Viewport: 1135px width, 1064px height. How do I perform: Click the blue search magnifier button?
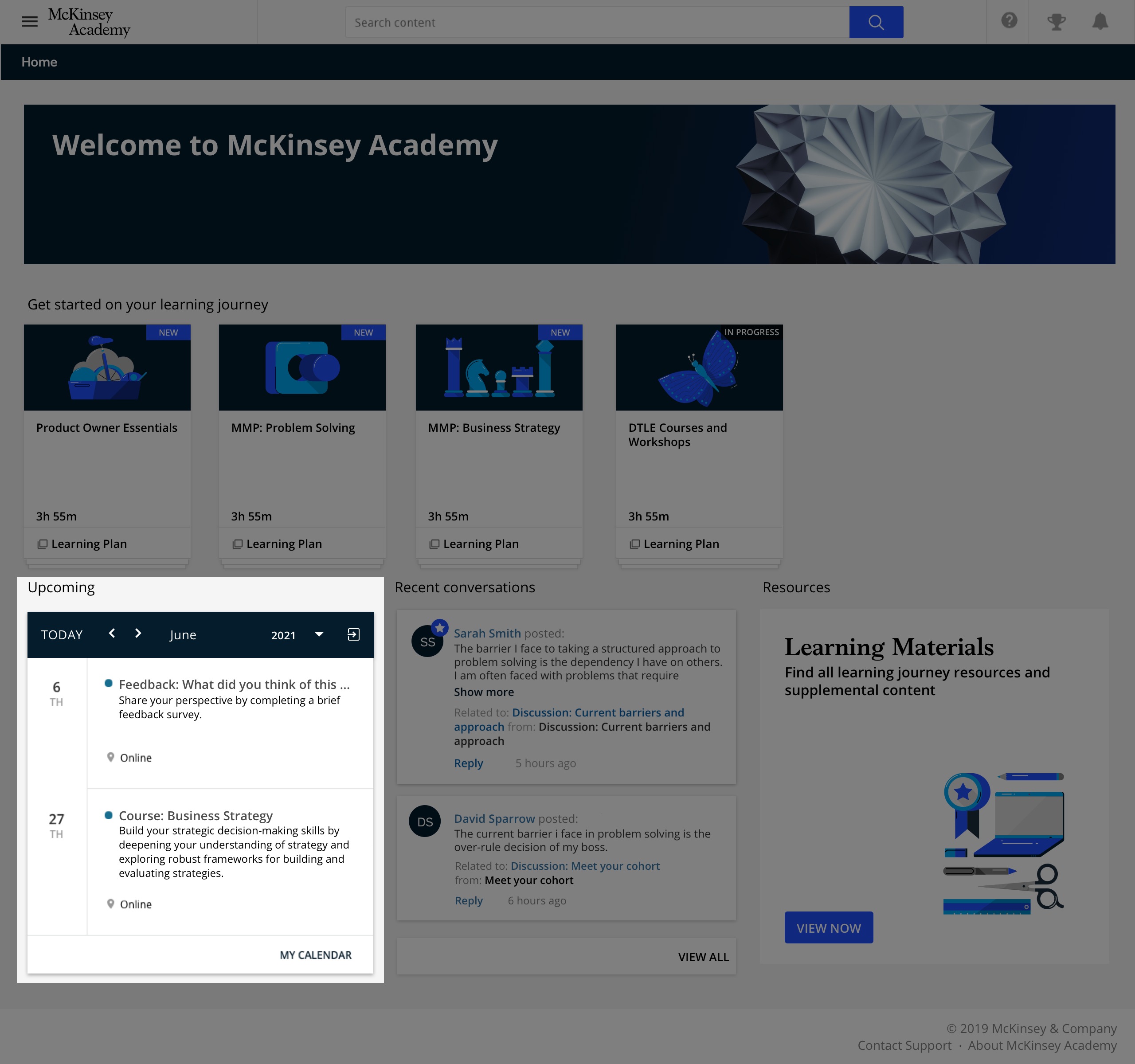[875, 22]
